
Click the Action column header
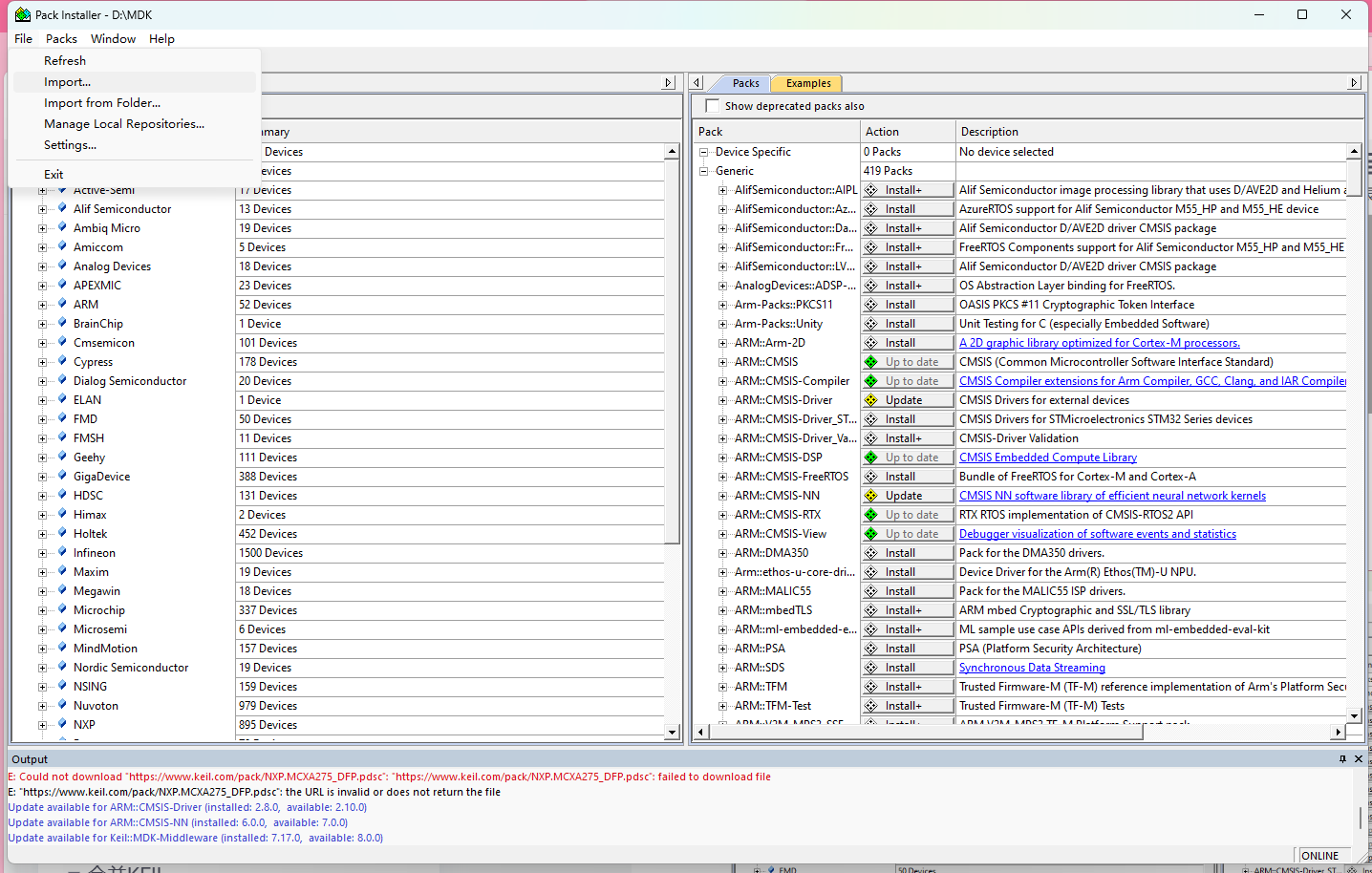908,132
